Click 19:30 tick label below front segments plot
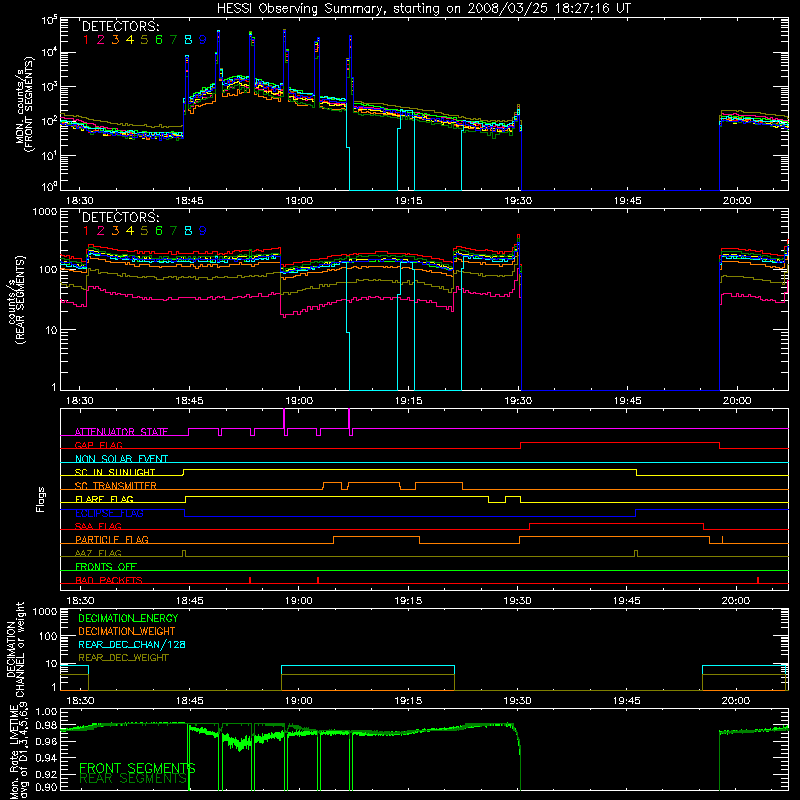Viewport: 800px width, 800px height. 518,201
